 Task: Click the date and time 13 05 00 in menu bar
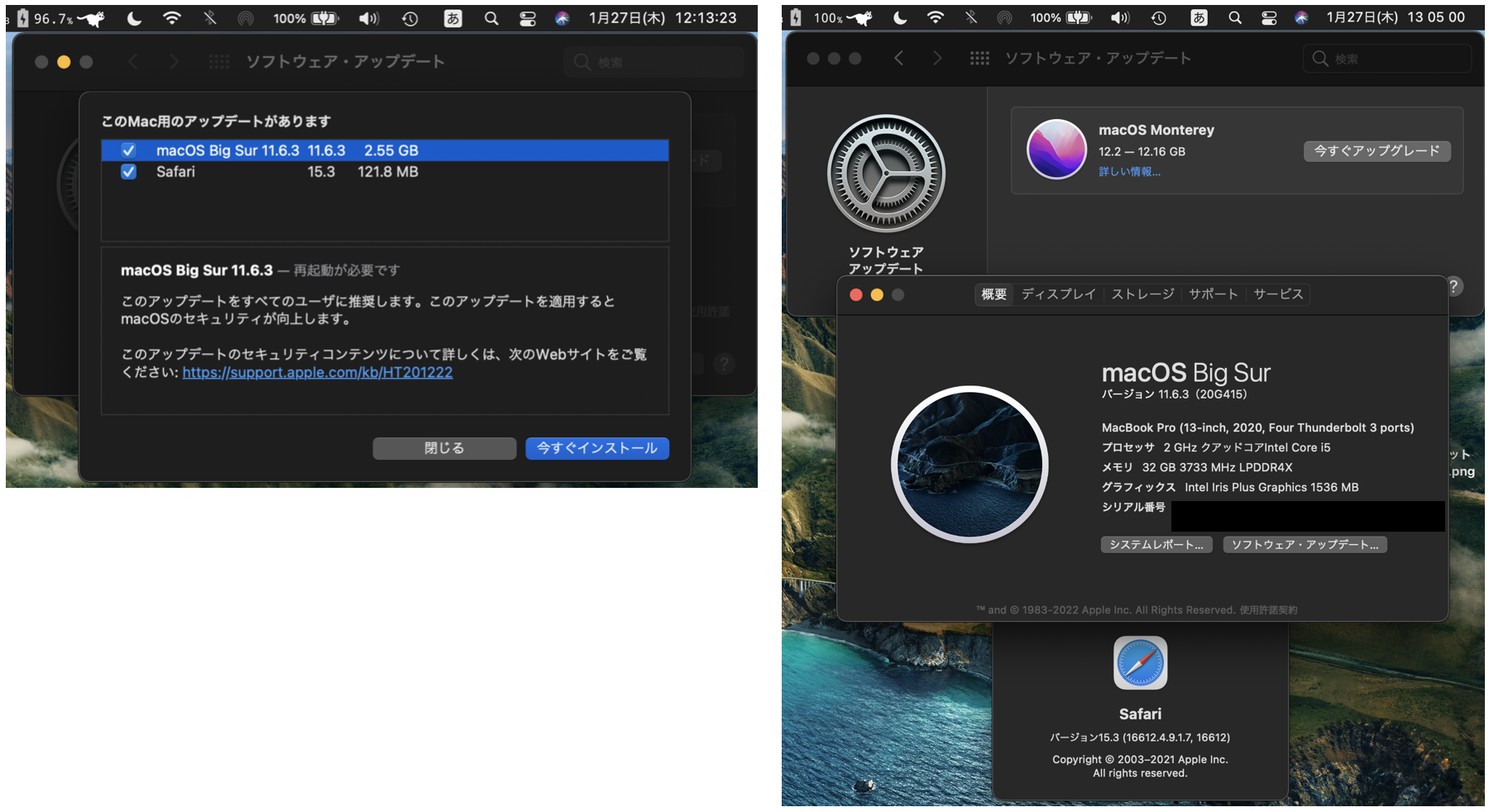(1396, 17)
